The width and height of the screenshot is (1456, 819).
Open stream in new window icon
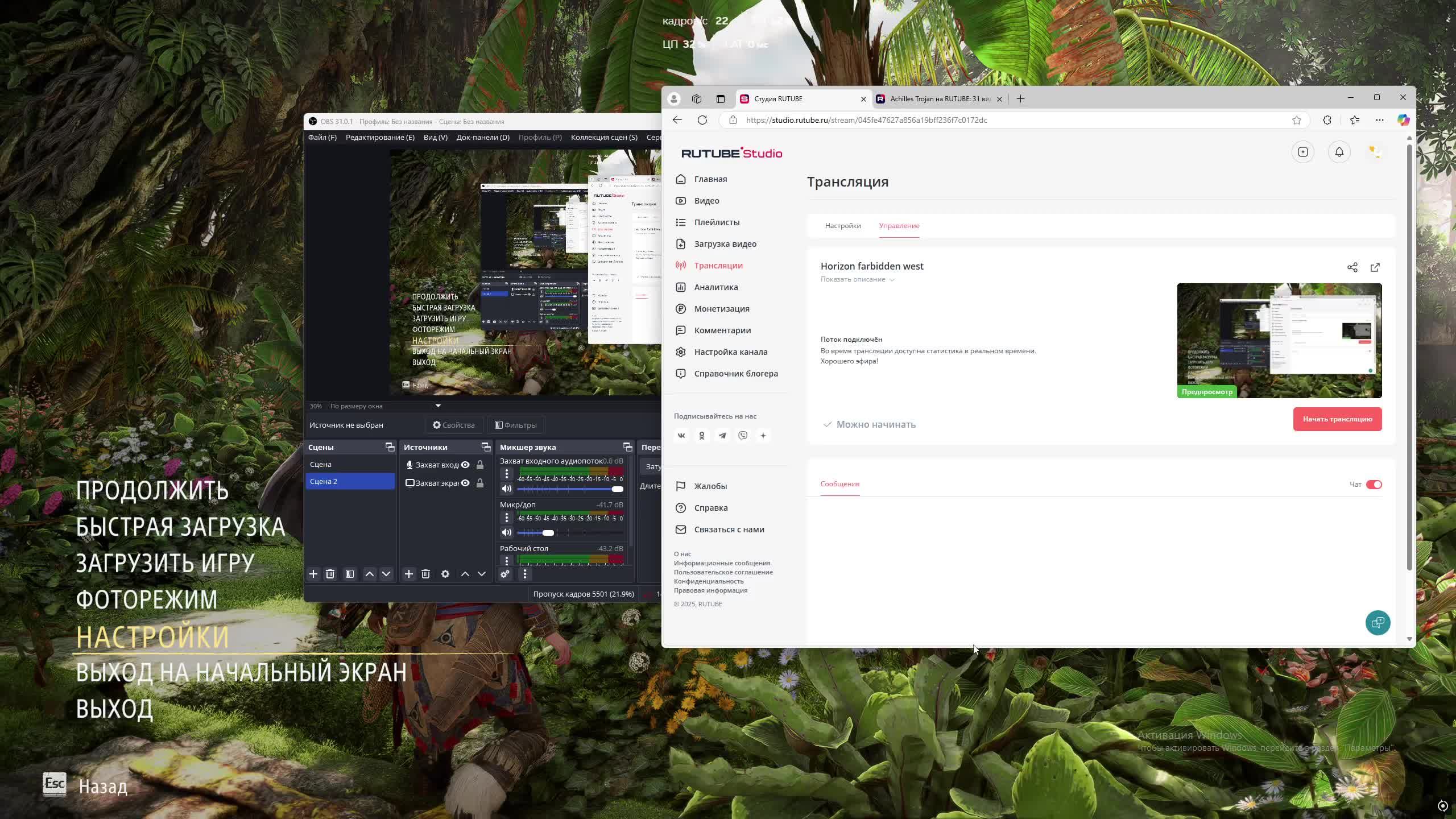(1375, 267)
